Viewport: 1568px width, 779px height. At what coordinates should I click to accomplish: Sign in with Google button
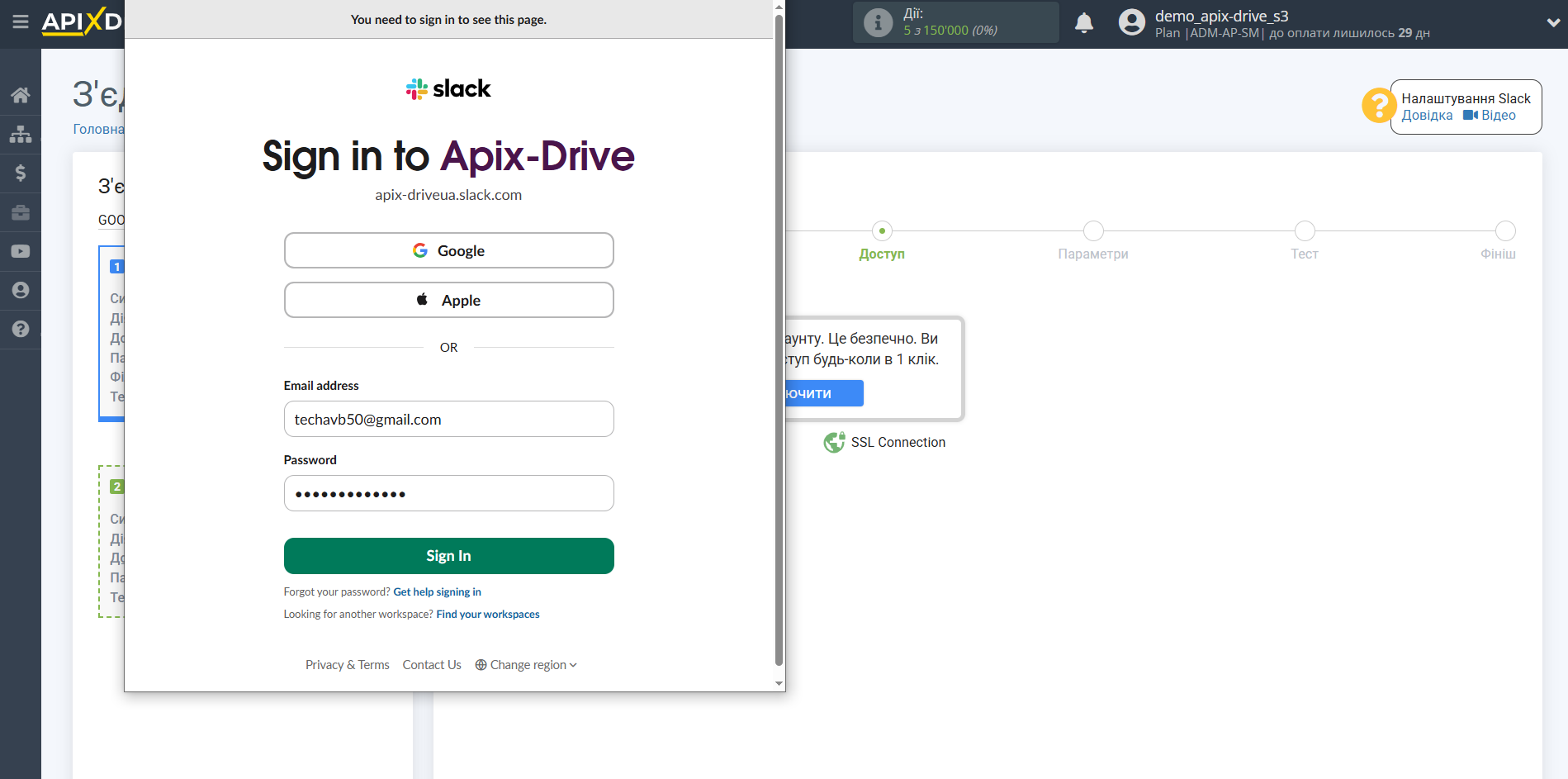pyautogui.click(x=448, y=250)
